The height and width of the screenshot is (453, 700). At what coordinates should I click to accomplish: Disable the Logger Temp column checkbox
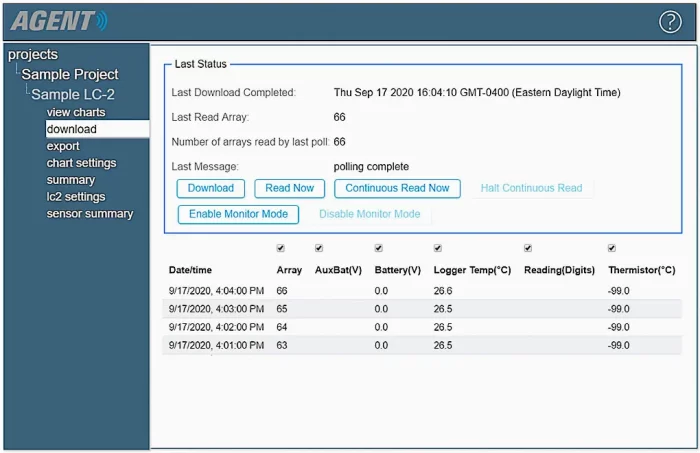438,248
